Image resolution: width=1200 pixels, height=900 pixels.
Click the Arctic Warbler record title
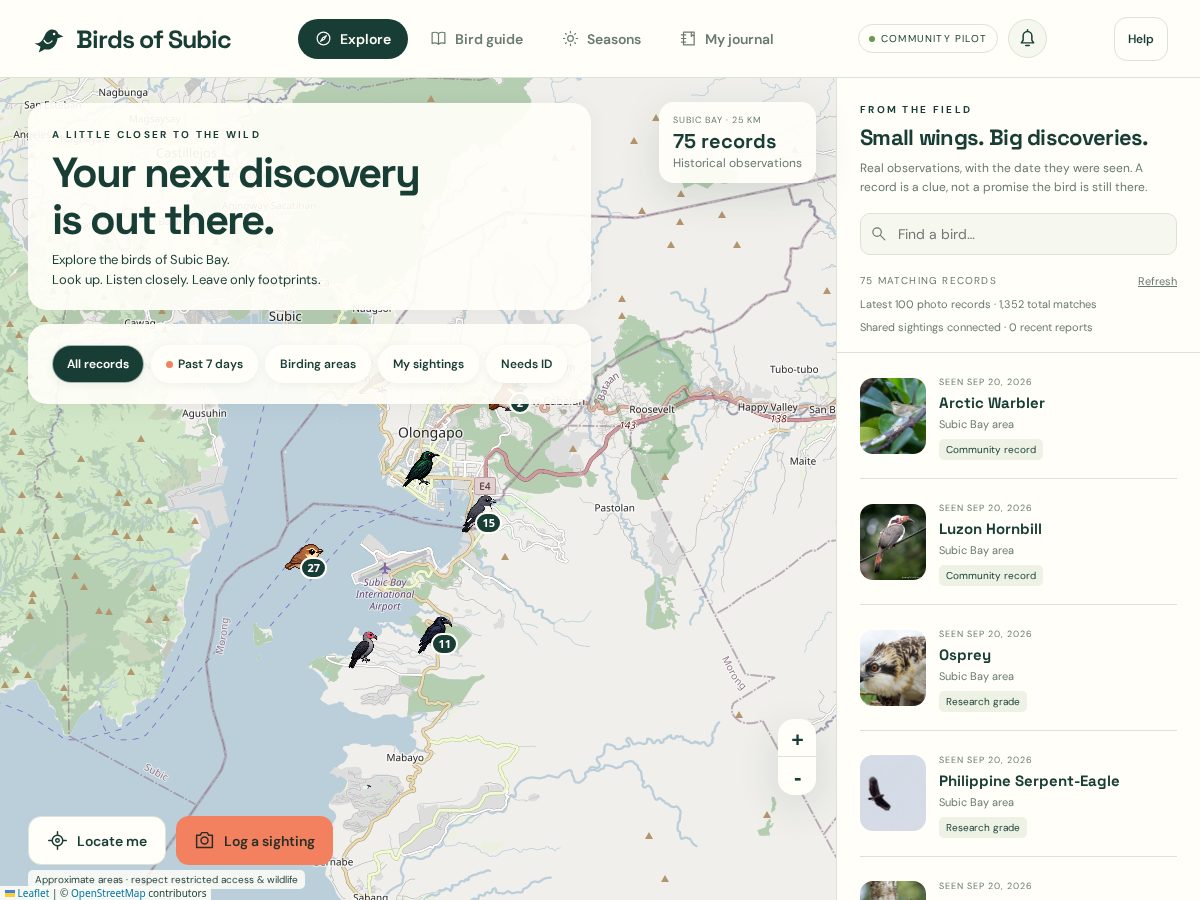991,403
